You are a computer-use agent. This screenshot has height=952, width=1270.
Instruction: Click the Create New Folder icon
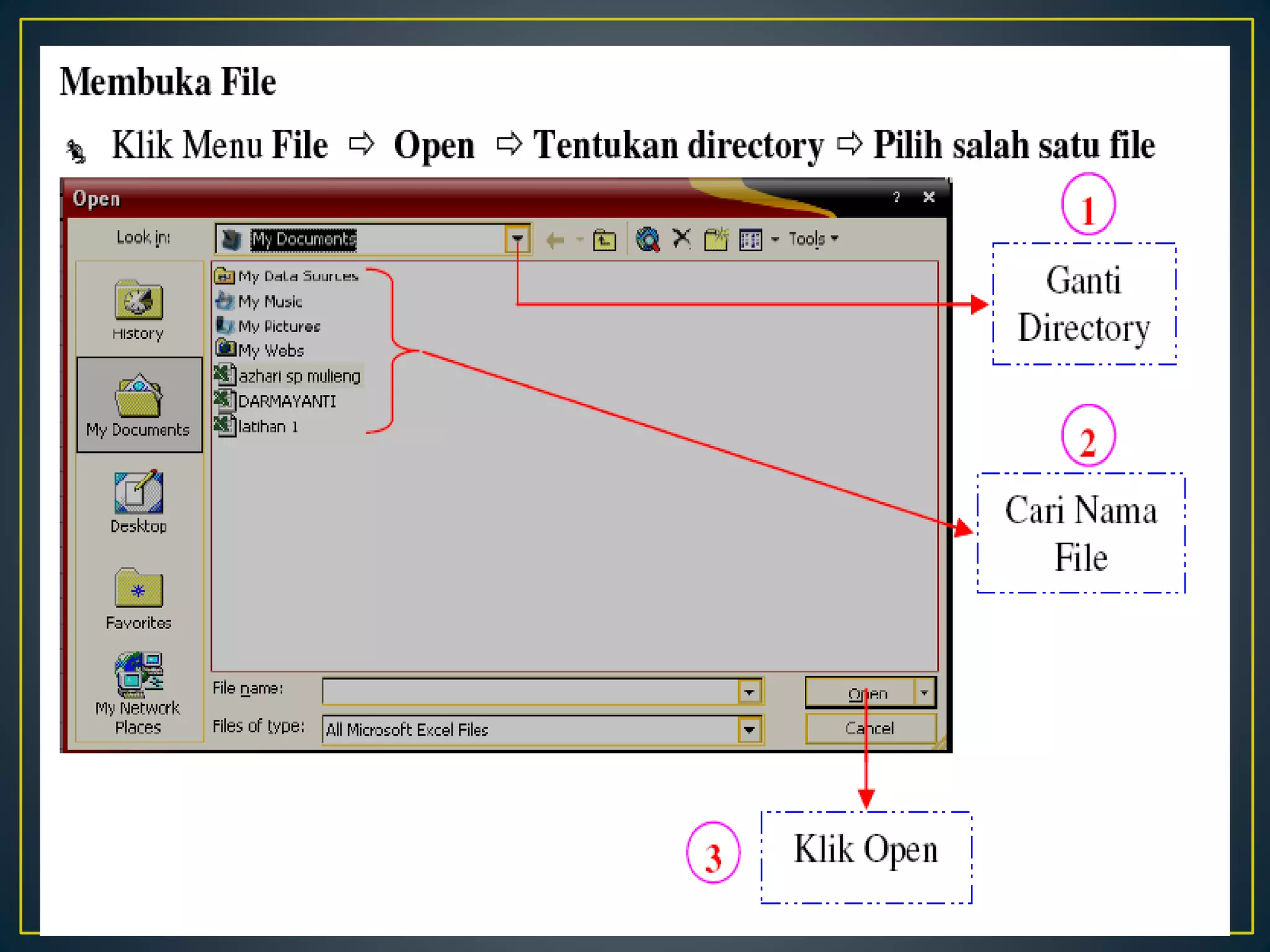point(716,239)
